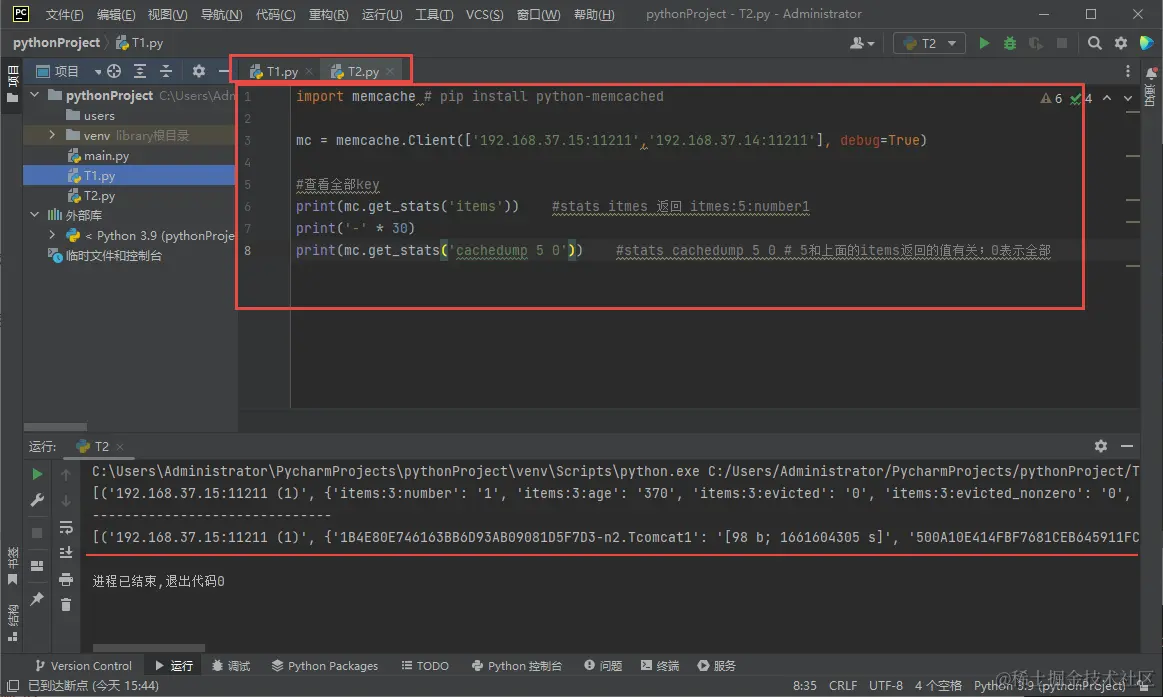Expand all items in Project panel
Image resolution: width=1163 pixels, height=697 pixels.
(x=139, y=71)
